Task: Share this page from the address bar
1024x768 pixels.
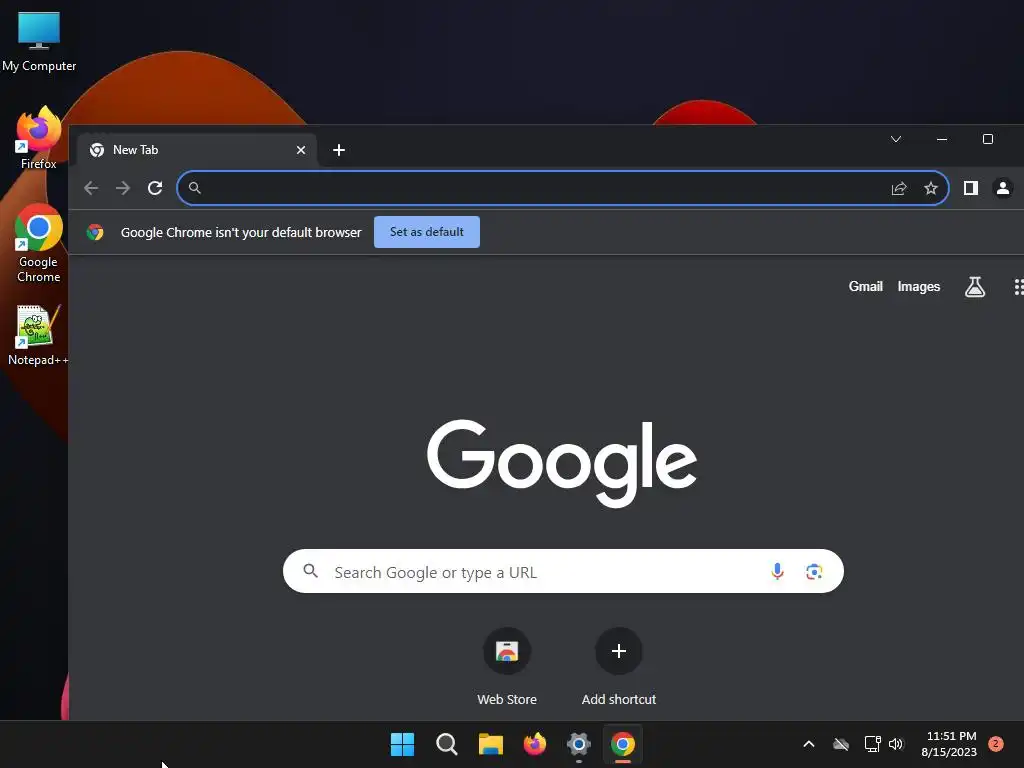Action: pyautogui.click(x=899, y=188)
